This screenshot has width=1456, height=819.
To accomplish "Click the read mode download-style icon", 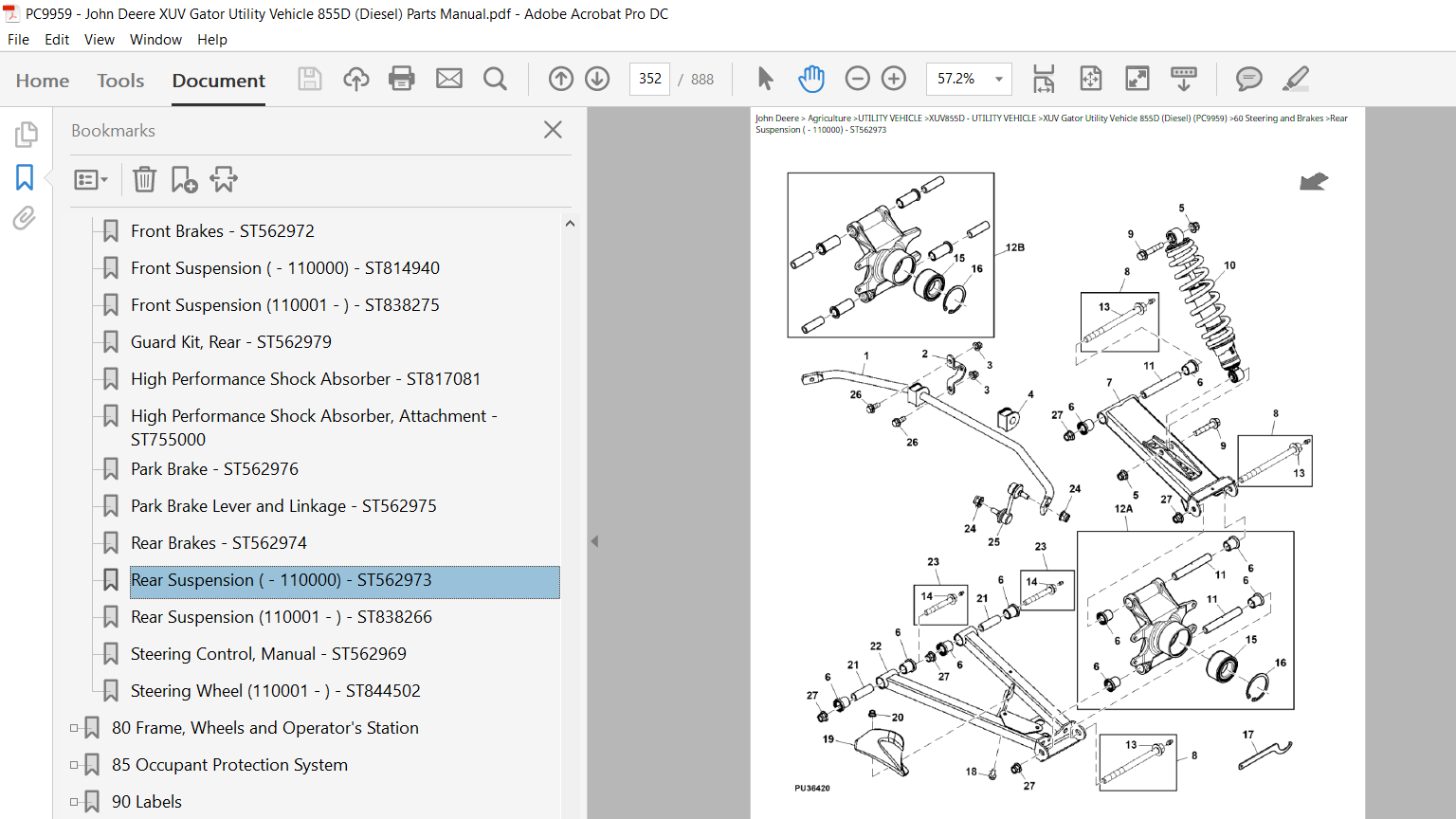I will (x=1184, y=79).
